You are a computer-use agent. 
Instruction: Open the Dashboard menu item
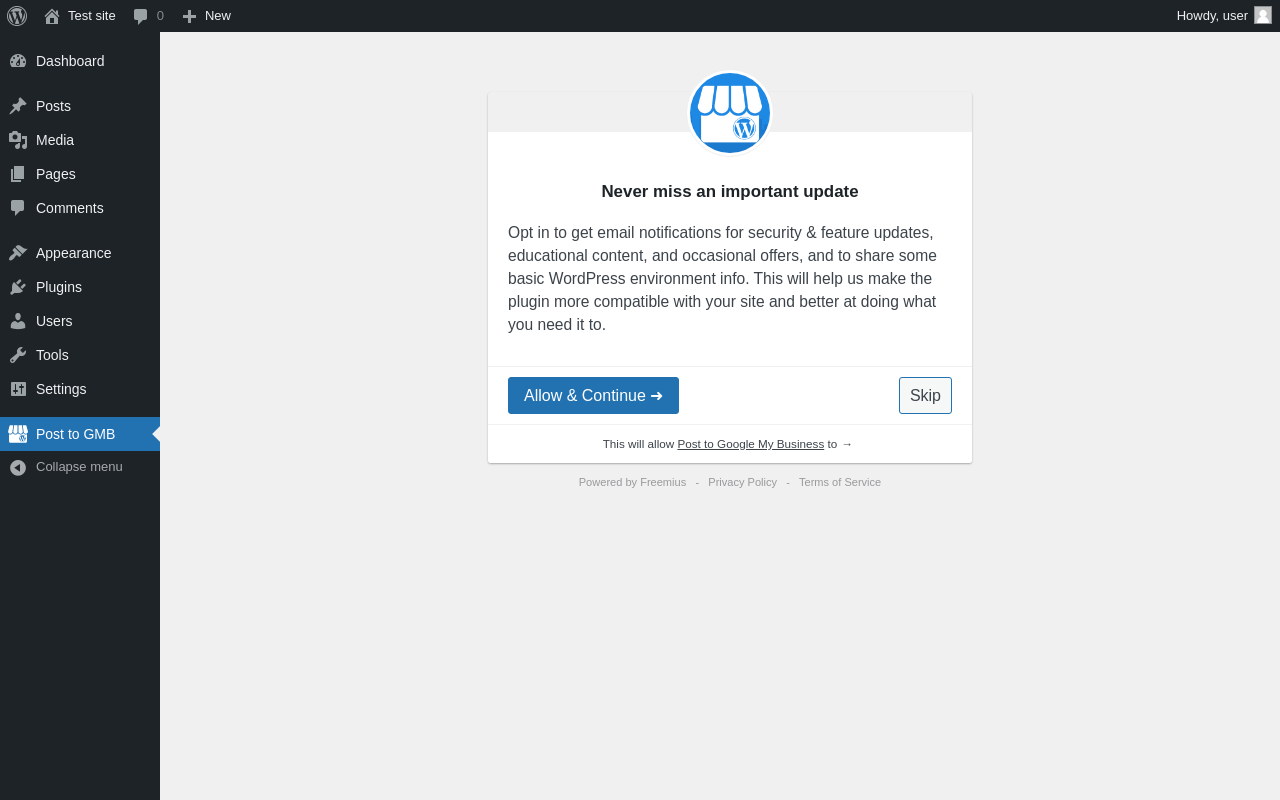80,61
